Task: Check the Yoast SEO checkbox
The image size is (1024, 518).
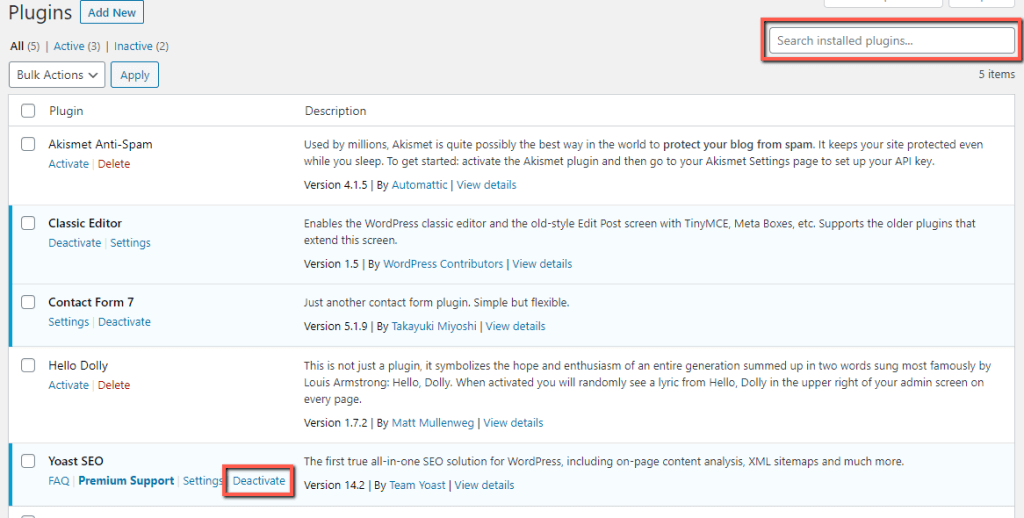Action: pyautogui.click(x=28, y=461)
